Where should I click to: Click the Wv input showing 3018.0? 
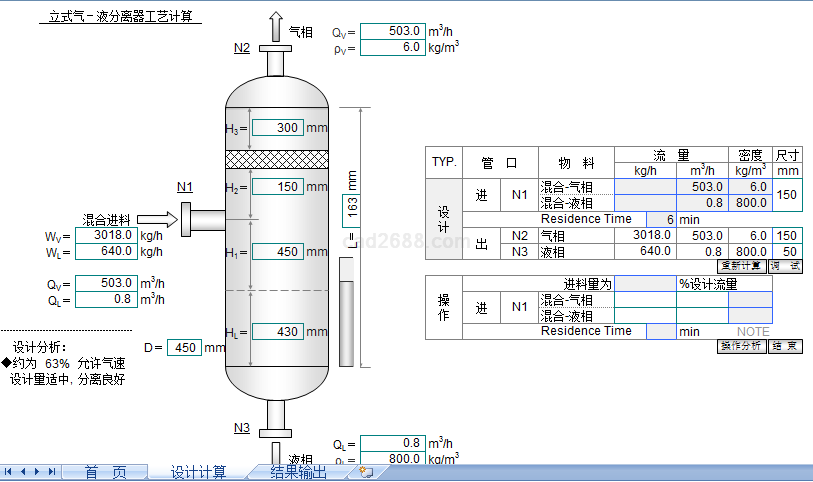[x=105, y=236]
